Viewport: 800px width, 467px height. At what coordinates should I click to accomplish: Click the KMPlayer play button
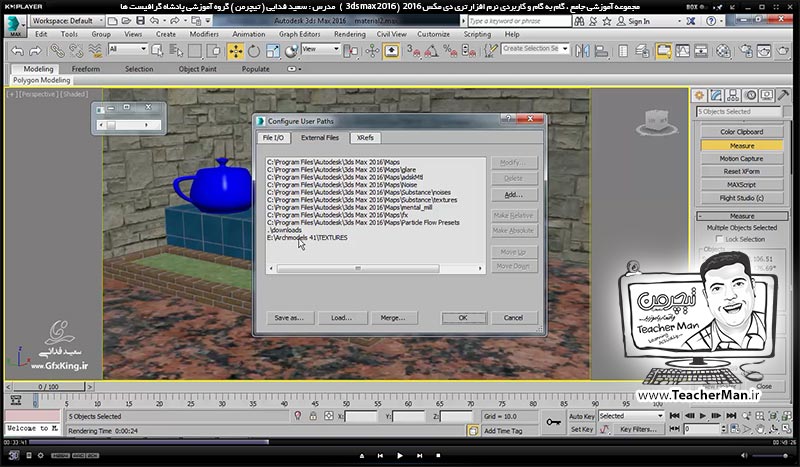399,455
